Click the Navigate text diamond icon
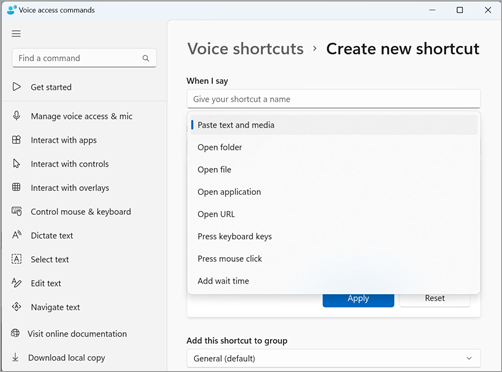This screenshot has width=502, height=372. click(x=16, y=307)
